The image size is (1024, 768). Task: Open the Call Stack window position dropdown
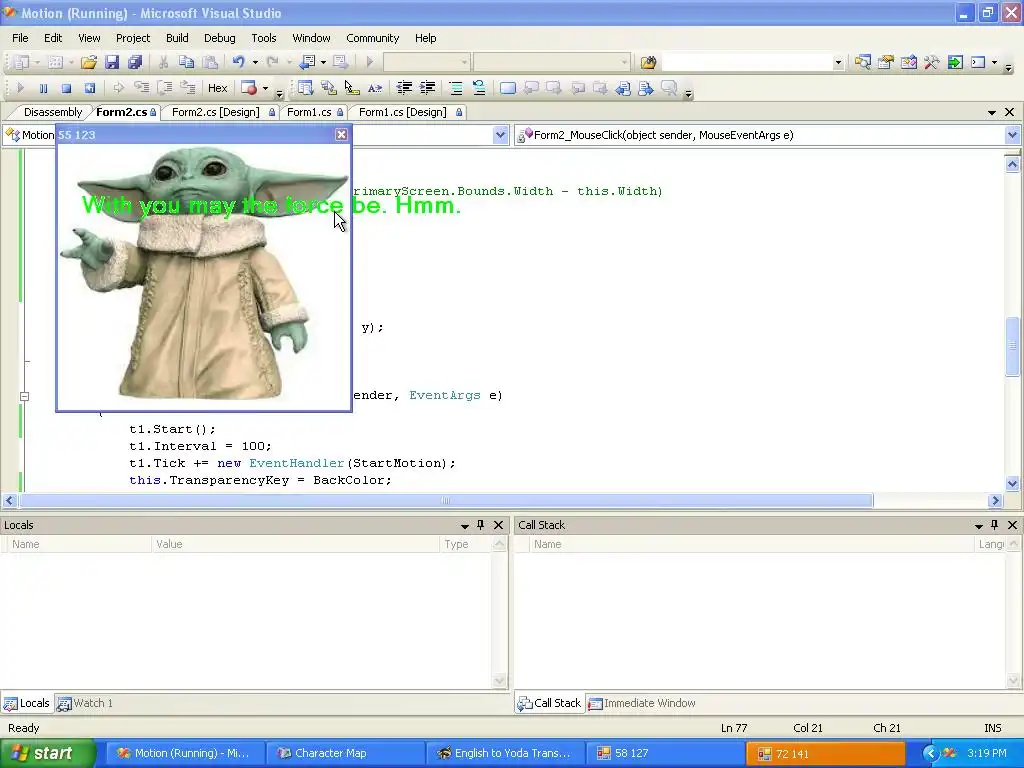point(979,526)
